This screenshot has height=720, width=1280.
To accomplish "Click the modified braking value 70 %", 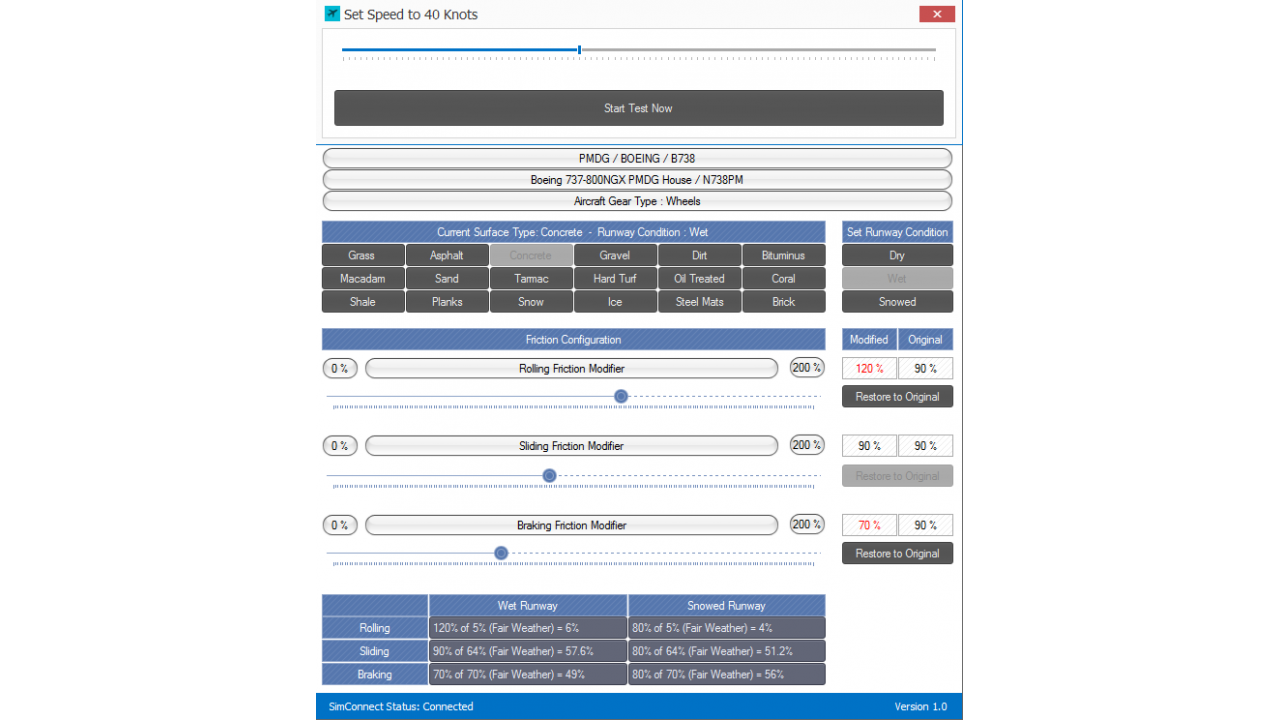I will pos(869,525).
